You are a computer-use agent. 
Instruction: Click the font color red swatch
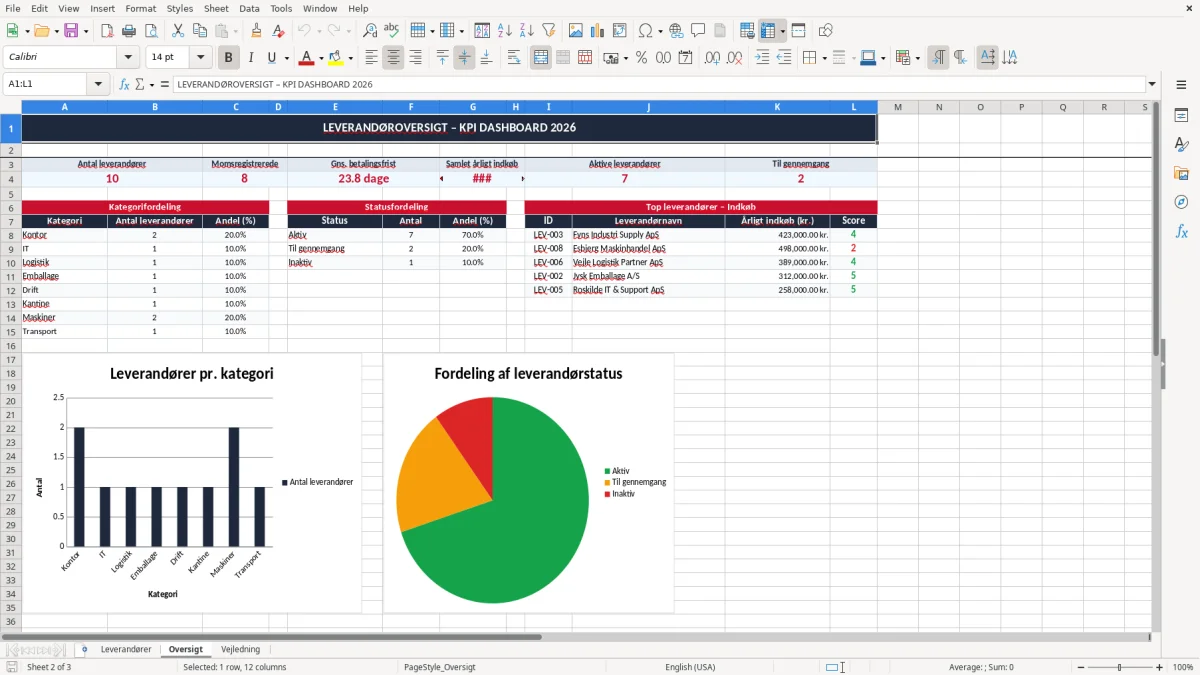(x=307, y=58)
